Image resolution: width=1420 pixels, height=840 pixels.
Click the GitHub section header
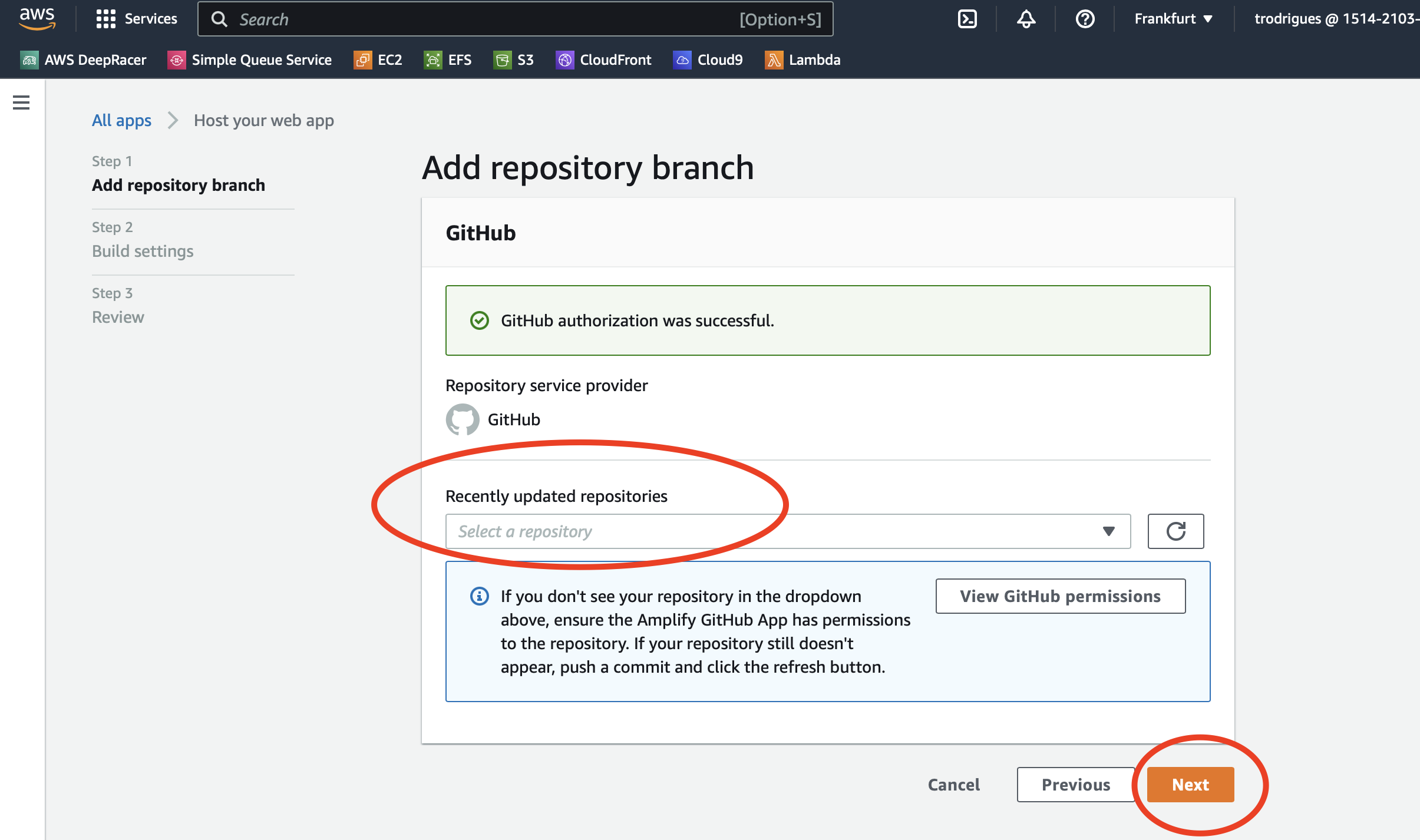tap(481, 233)
